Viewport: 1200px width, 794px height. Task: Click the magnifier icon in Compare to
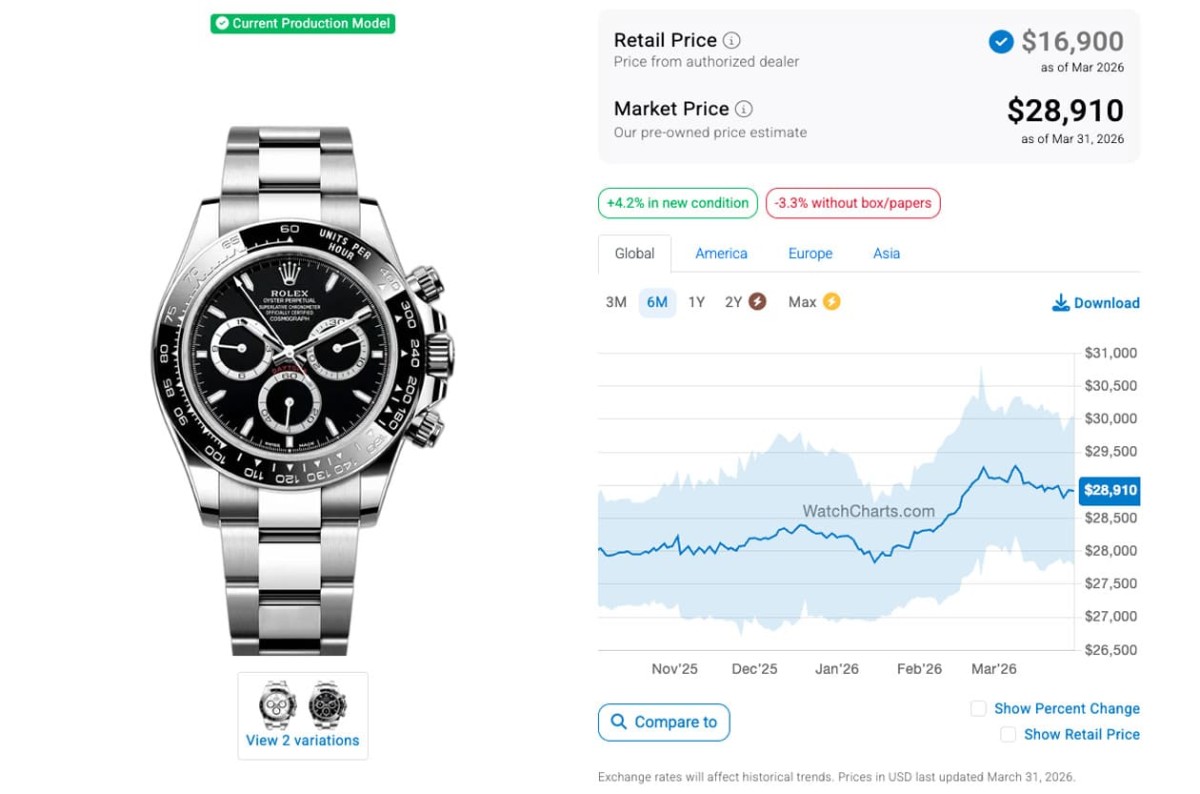click(618, 722)
